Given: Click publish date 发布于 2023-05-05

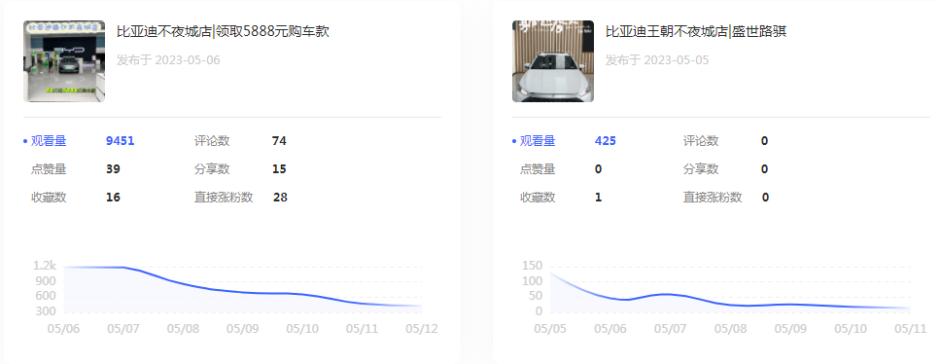Looking at the screenshot, I should (657, 60).
